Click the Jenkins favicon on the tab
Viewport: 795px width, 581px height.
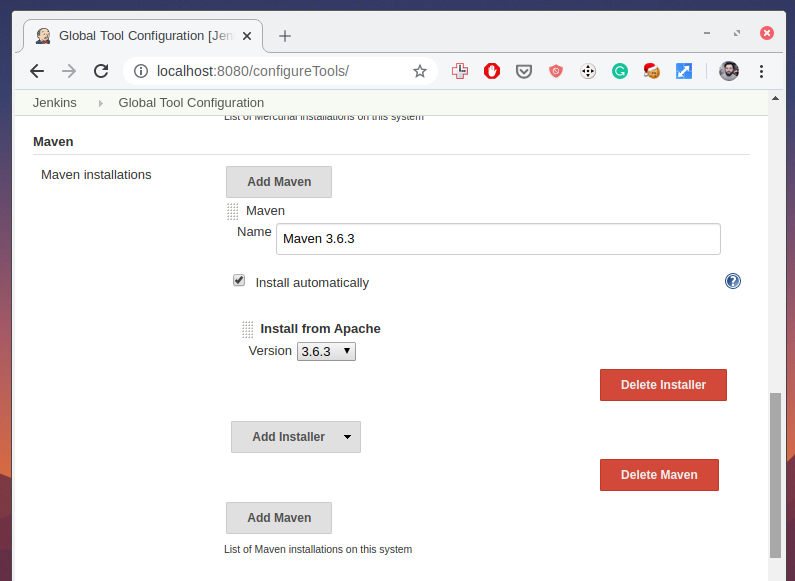43,36
